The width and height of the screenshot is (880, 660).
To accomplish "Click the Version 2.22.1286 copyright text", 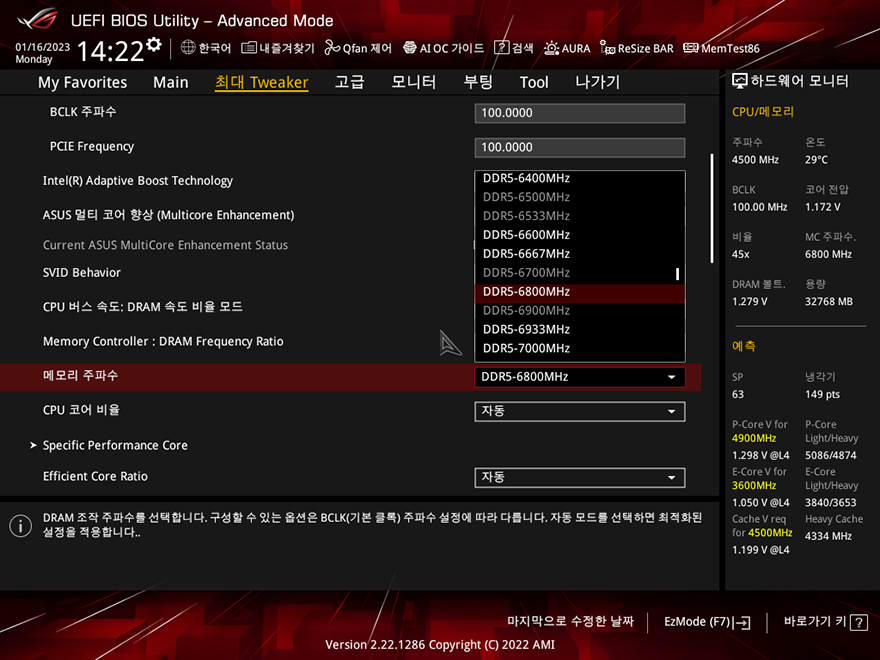I will 440,645.
